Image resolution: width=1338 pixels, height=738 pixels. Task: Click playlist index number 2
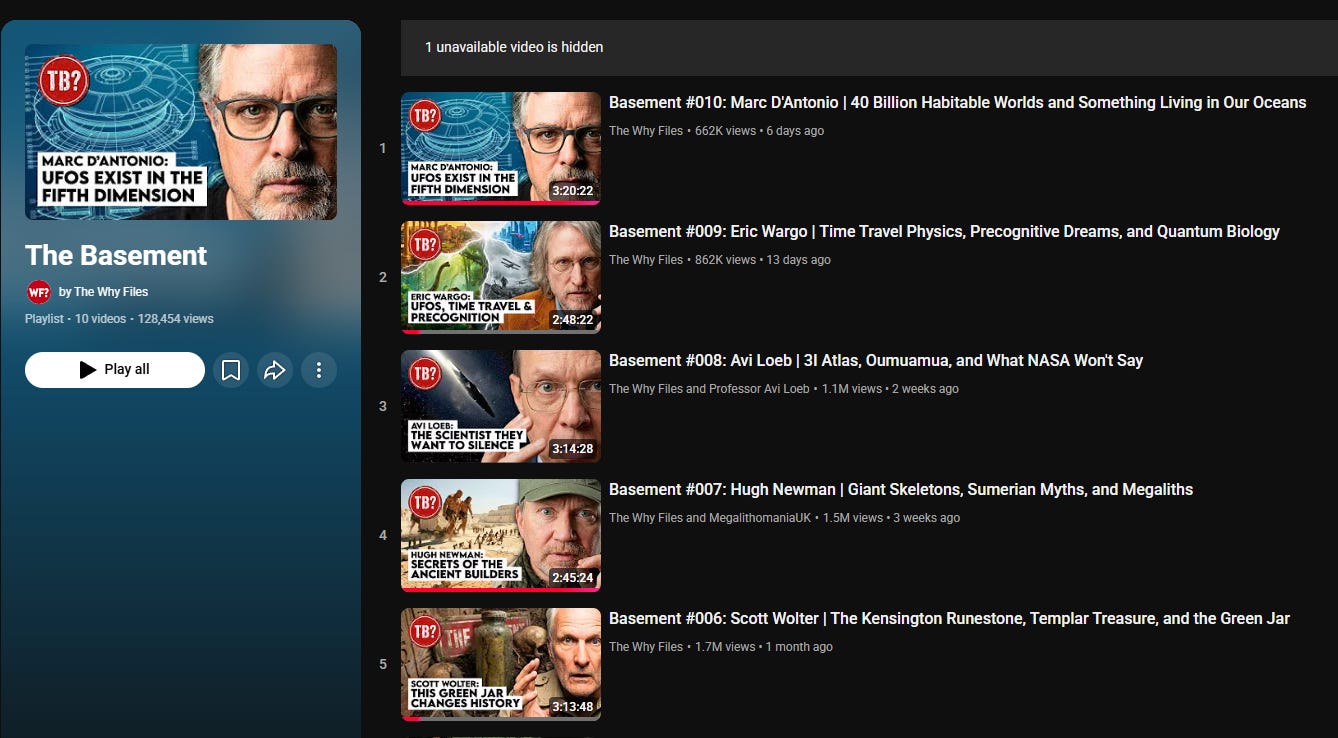coord(382,278)
